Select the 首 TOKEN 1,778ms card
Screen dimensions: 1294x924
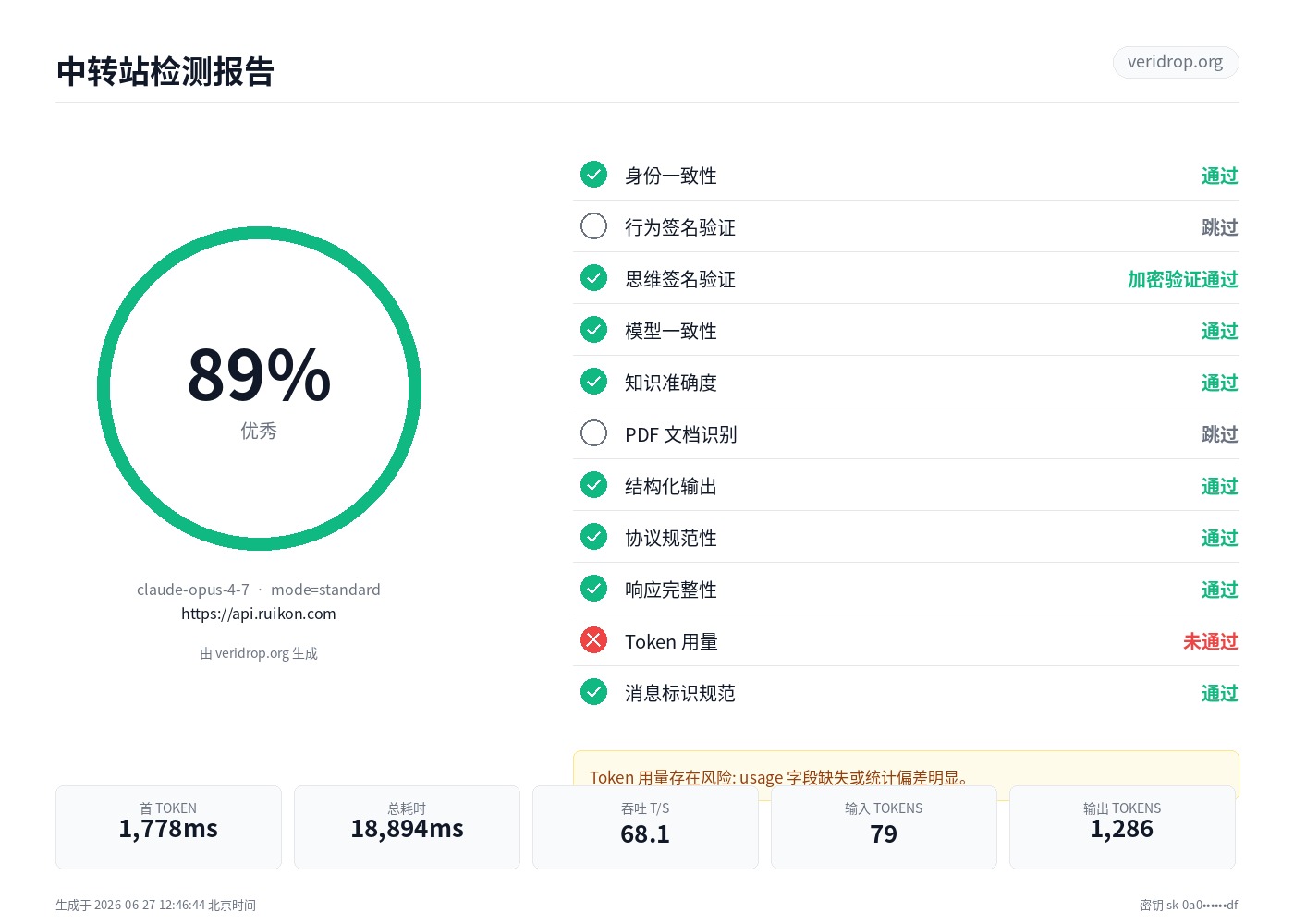click(168, 827)
